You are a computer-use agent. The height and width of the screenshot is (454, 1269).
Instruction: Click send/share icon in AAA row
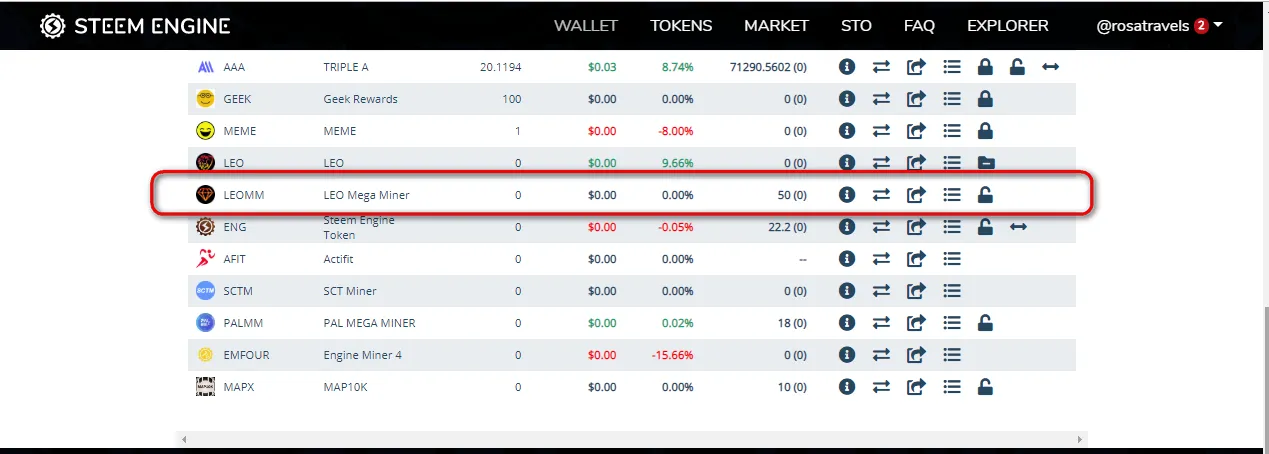pyautogui.click(x=916, y=67)
